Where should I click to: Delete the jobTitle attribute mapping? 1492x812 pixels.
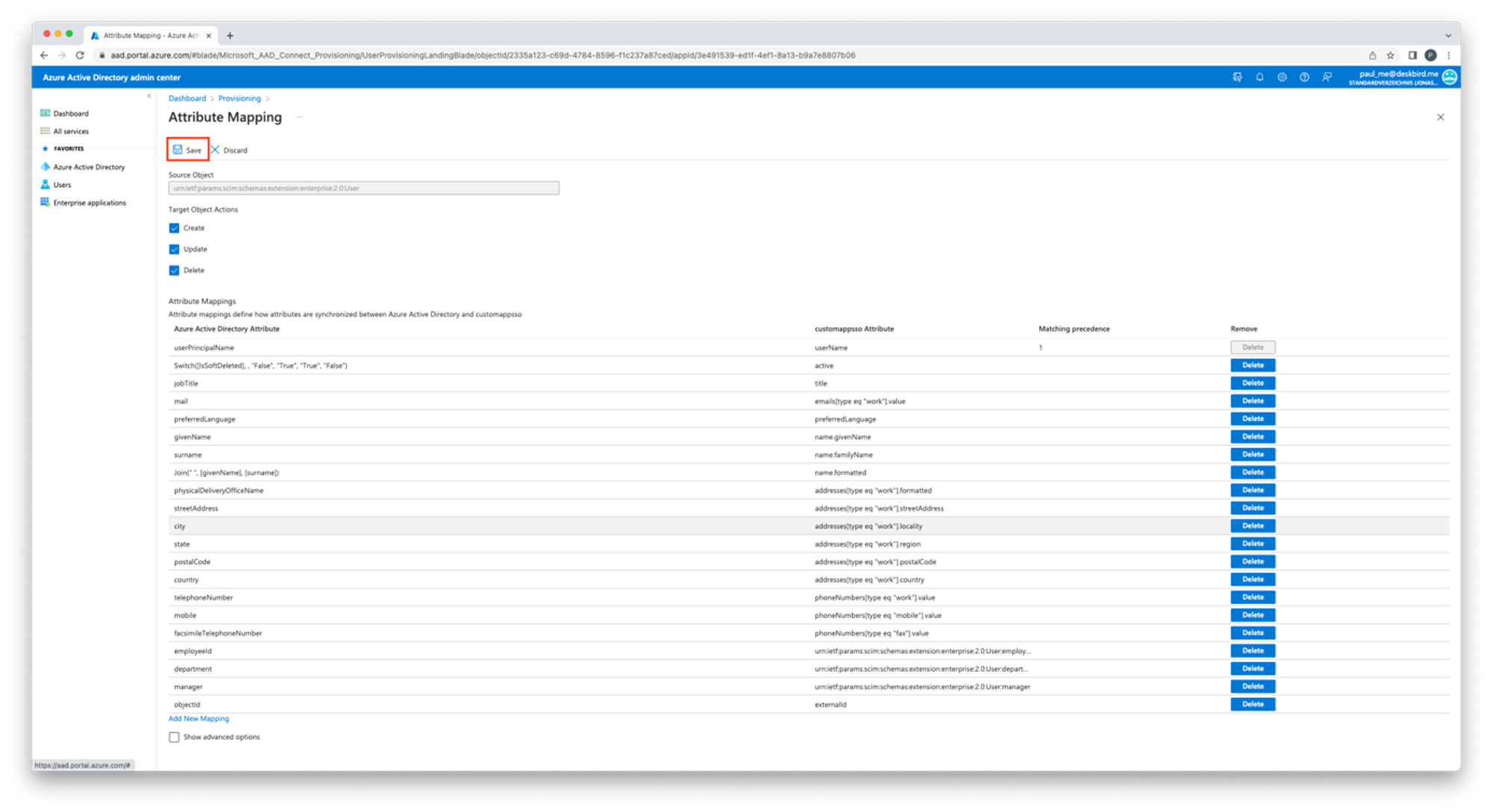point(1253,383)
